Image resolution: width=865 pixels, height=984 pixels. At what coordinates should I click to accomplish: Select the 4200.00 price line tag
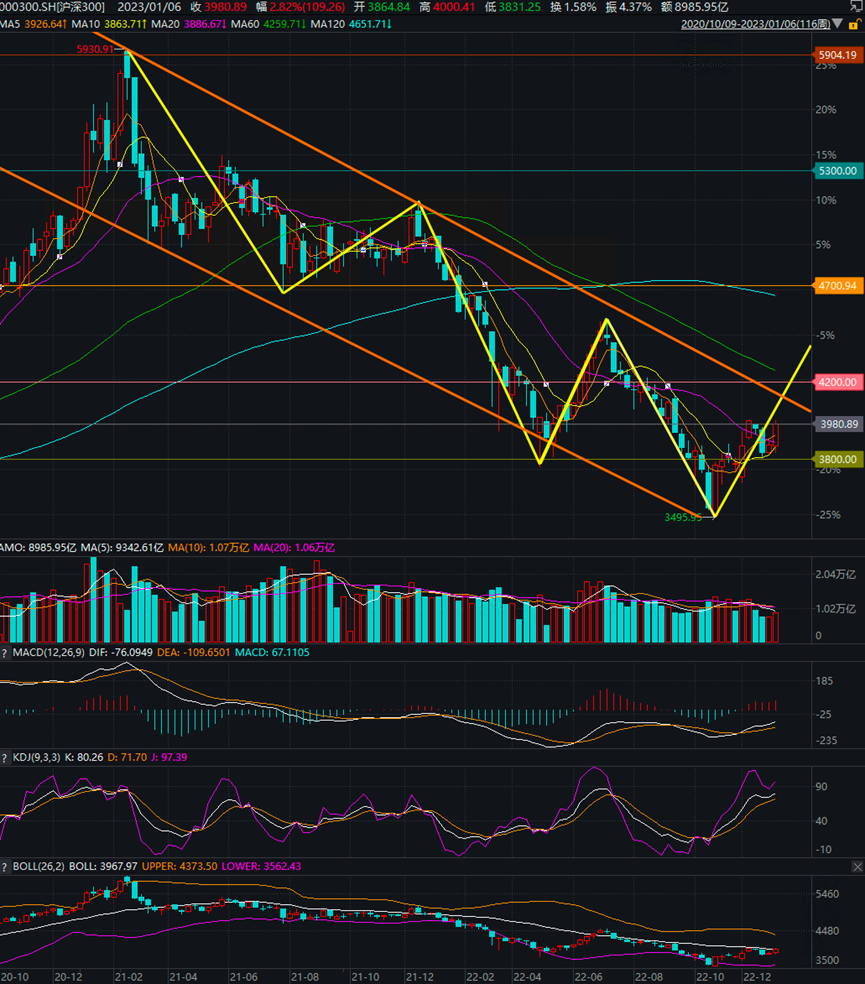pos(837,382)
